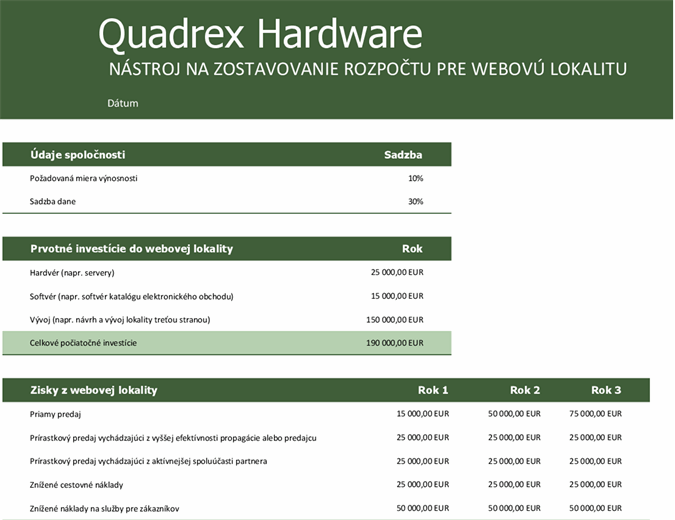Image resolution: width=675 pixels, height=520 pixels.
Task: Edit the 10% required rate of return cell
Action: (415, 178)
